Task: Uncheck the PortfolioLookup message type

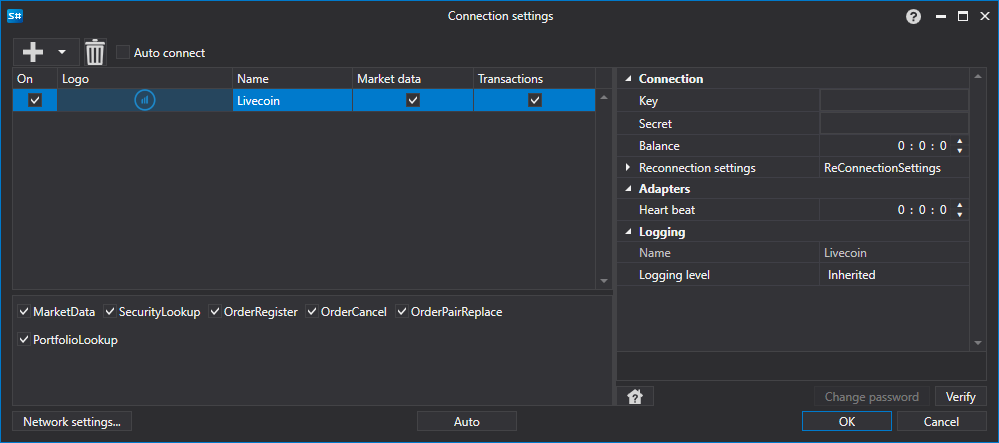Action: (24, 340)
